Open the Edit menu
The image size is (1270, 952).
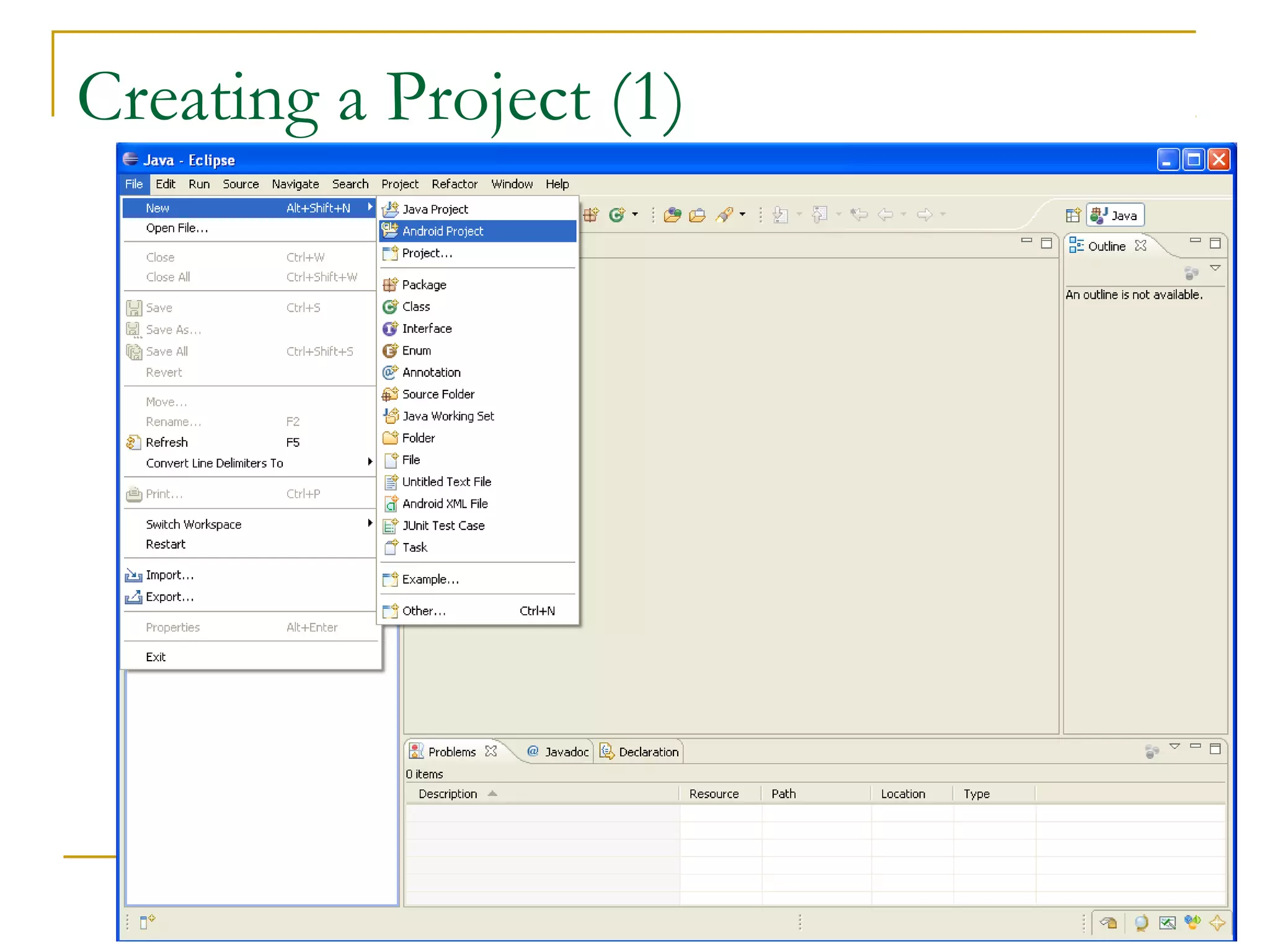point(165,184)
